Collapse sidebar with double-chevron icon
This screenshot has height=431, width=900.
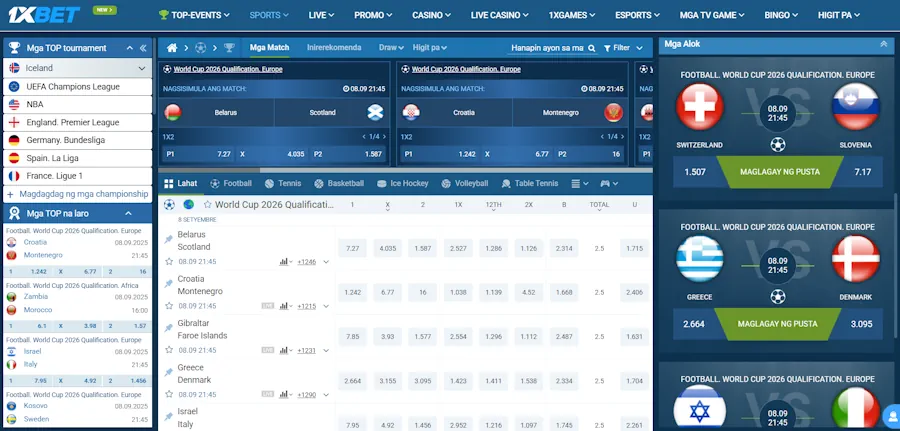click(x=143, y=48)
